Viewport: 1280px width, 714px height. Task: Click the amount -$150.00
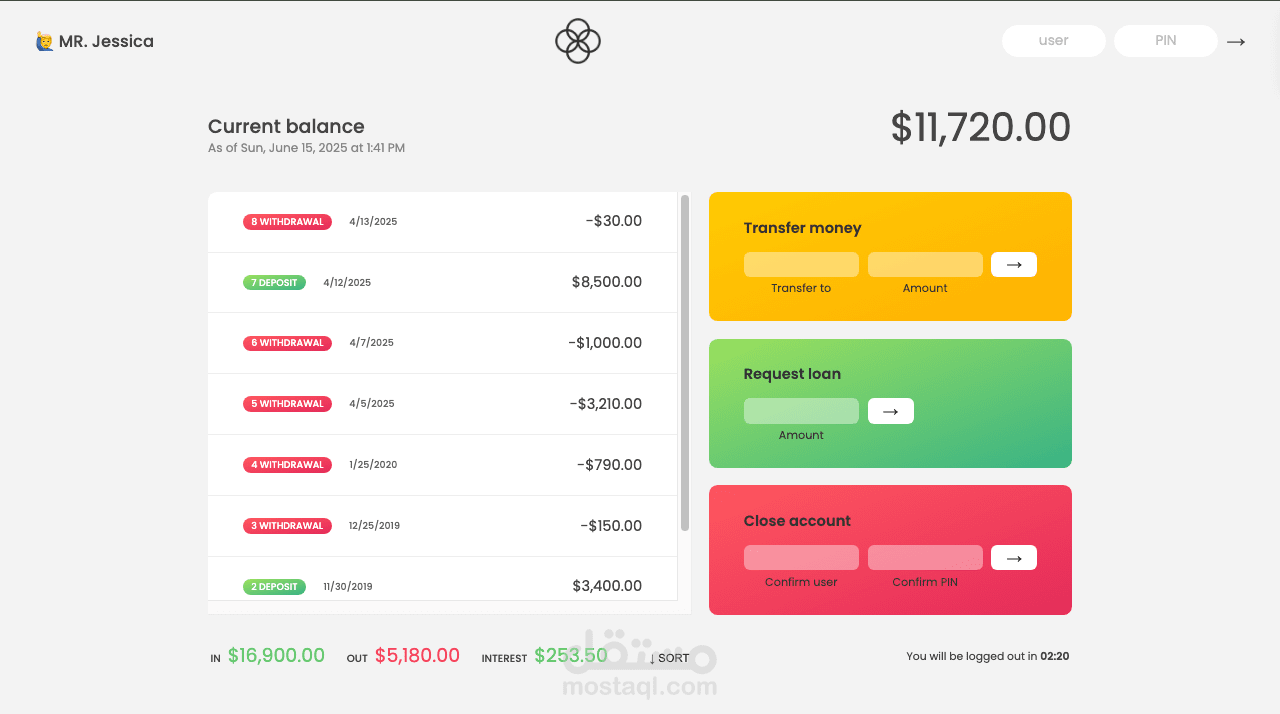click(x=611, y=526)
